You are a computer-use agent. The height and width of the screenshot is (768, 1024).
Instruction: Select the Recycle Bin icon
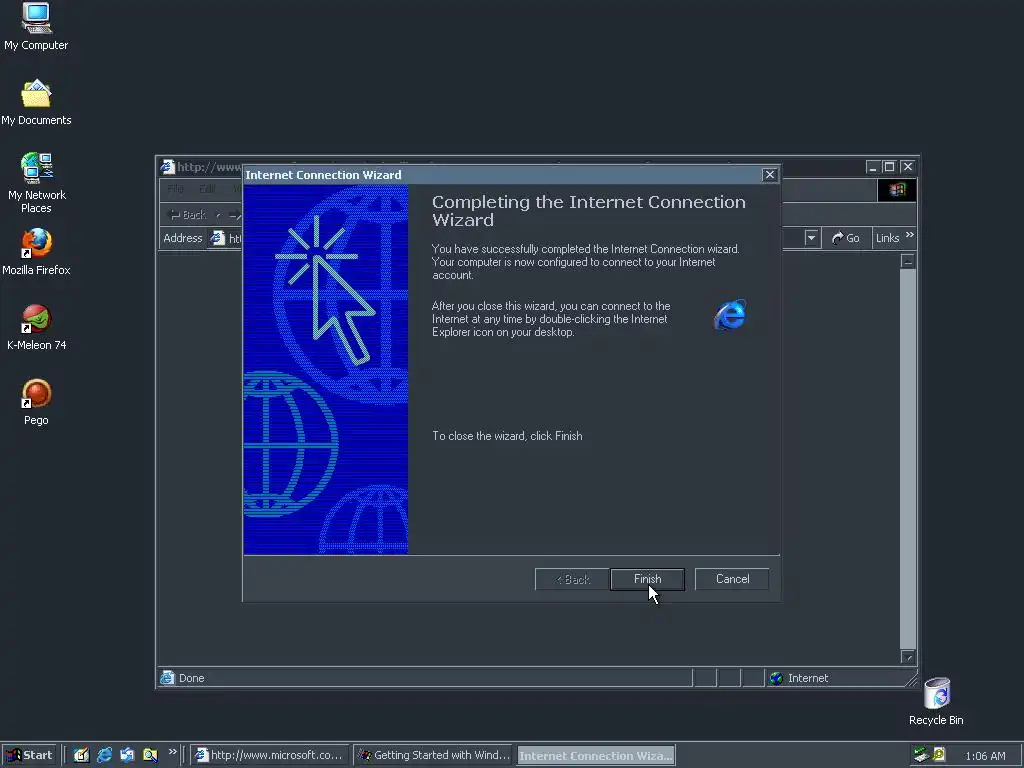tap(936, 693)
